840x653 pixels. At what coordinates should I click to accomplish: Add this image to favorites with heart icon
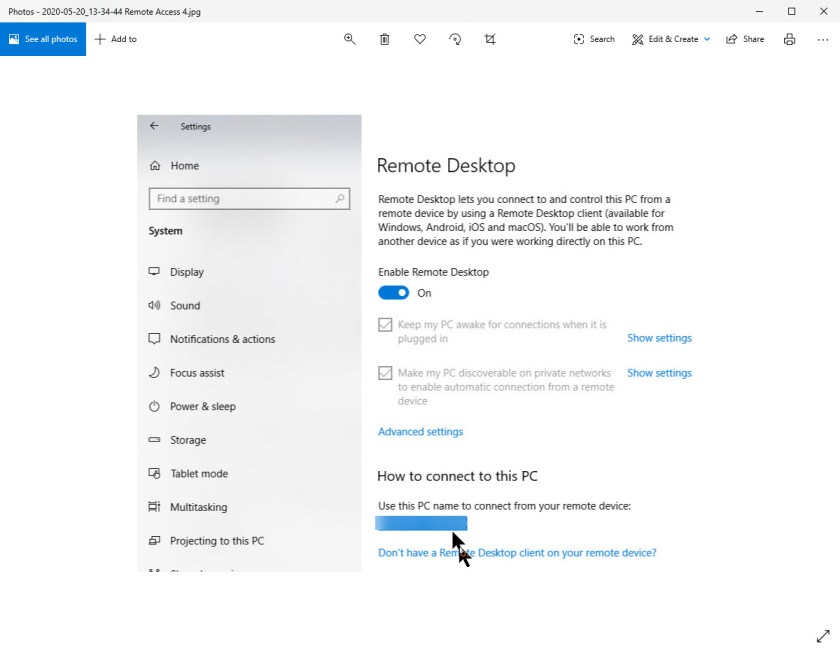click(419, 39)
